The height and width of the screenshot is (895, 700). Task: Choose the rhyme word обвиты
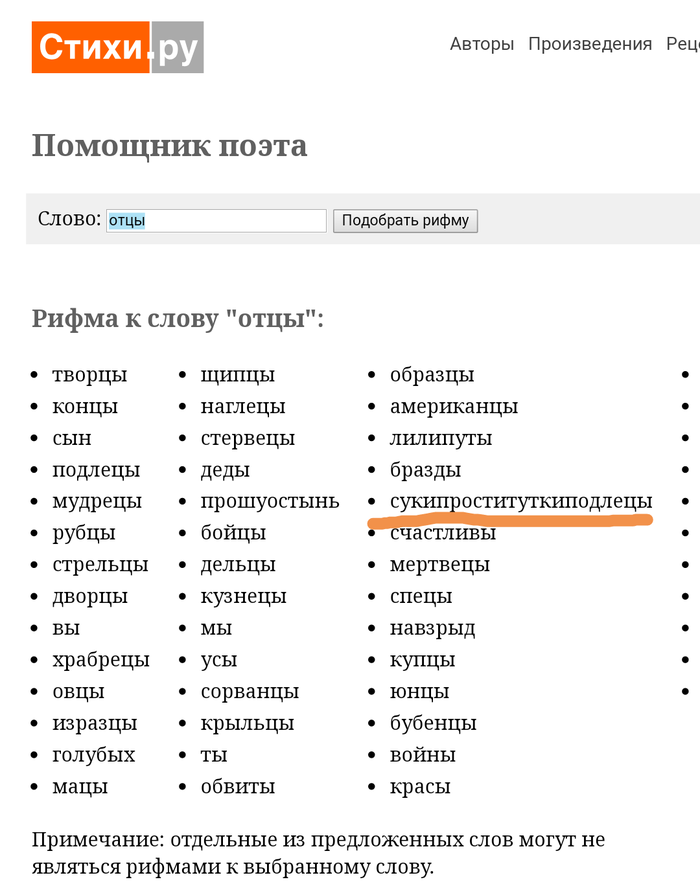point(238,787)
